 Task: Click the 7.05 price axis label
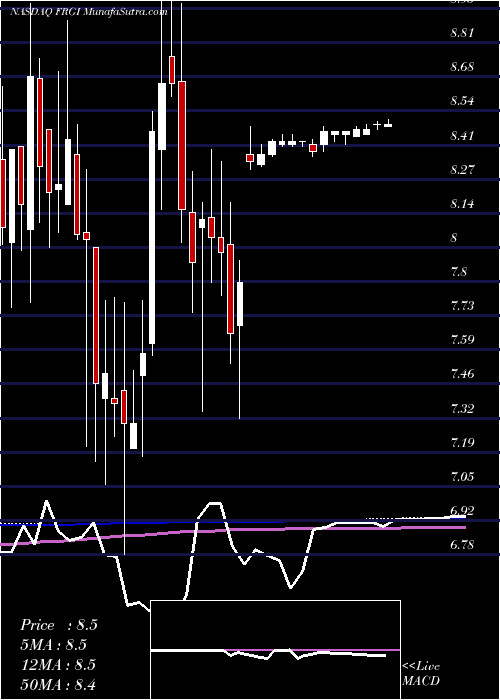tap(462, 477)
